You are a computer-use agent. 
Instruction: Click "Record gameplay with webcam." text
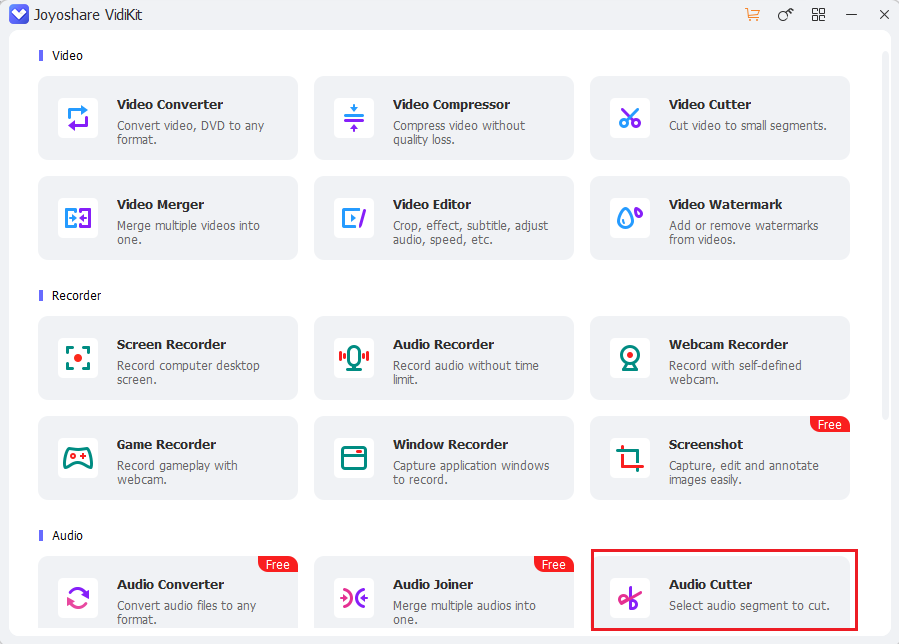click(x=177, y=473)
